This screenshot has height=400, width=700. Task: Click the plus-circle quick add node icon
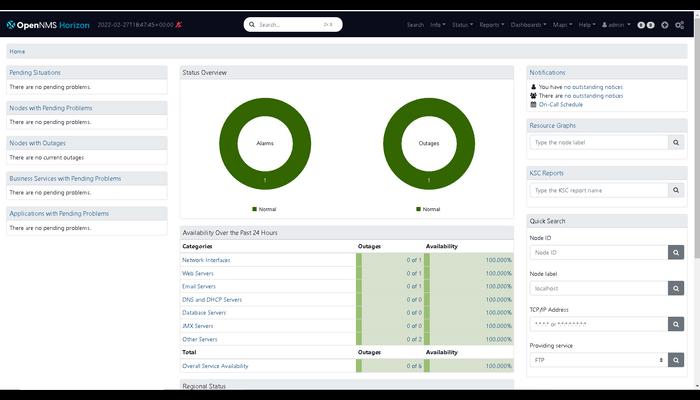pyautogui.click(x=665, y=24)
